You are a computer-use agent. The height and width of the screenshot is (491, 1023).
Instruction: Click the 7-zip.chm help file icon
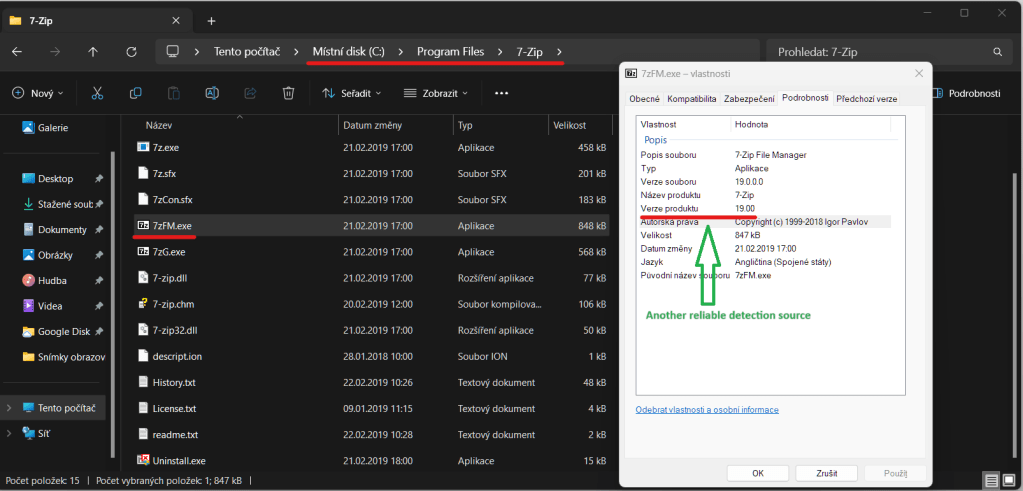143,304
